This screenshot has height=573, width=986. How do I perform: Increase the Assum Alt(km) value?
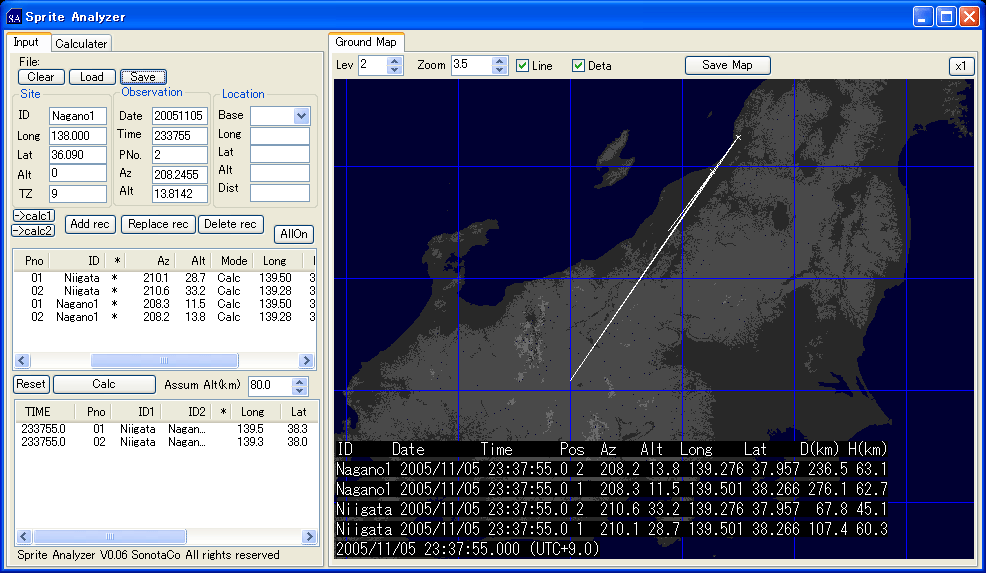pos(299,380)
